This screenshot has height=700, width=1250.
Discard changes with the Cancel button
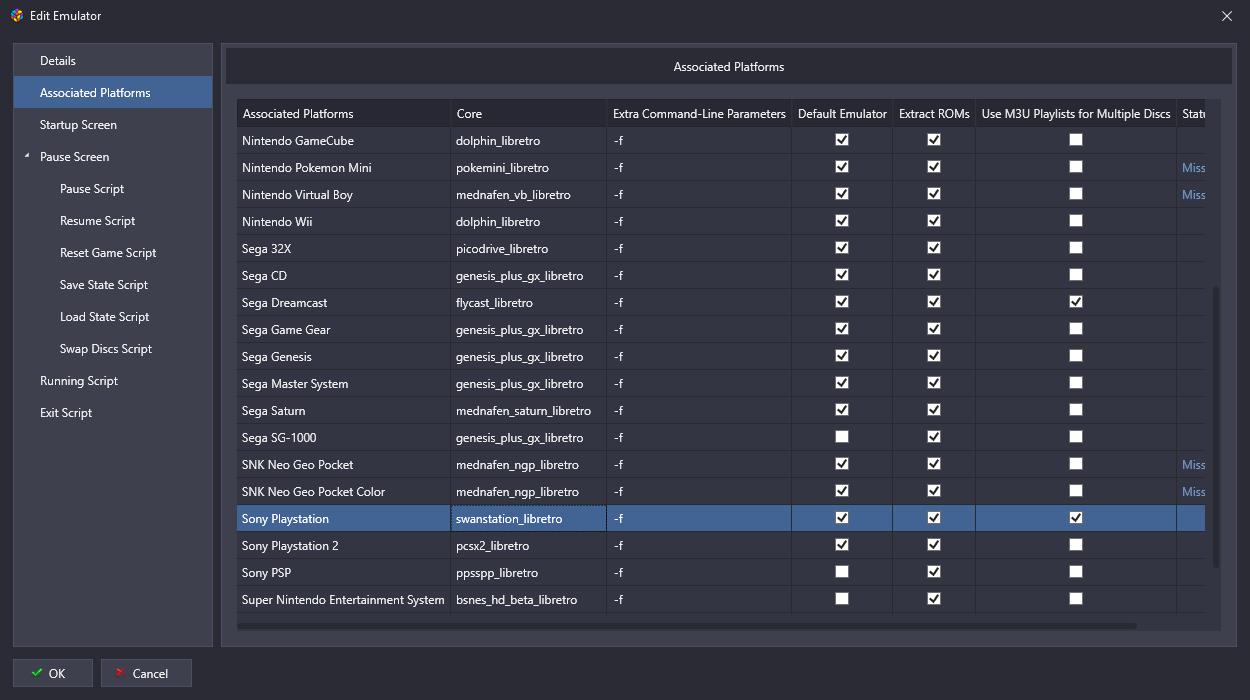click(x=146, y=673)
